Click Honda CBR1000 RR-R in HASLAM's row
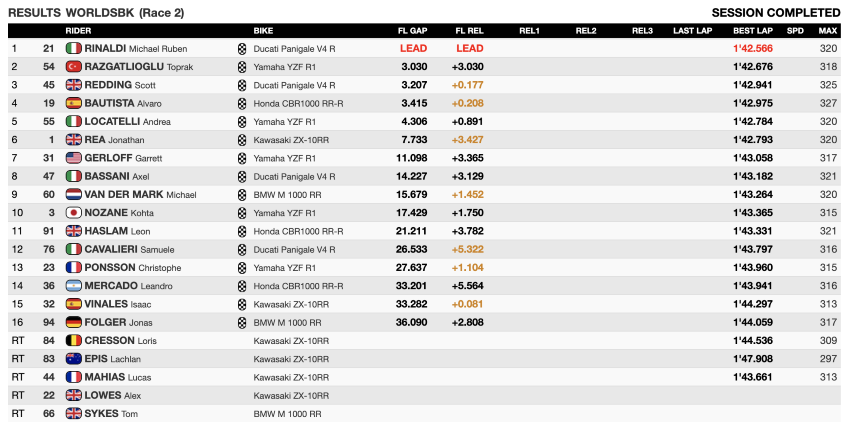854x428 pixels. pyautogui.click(x=298, y=231)
